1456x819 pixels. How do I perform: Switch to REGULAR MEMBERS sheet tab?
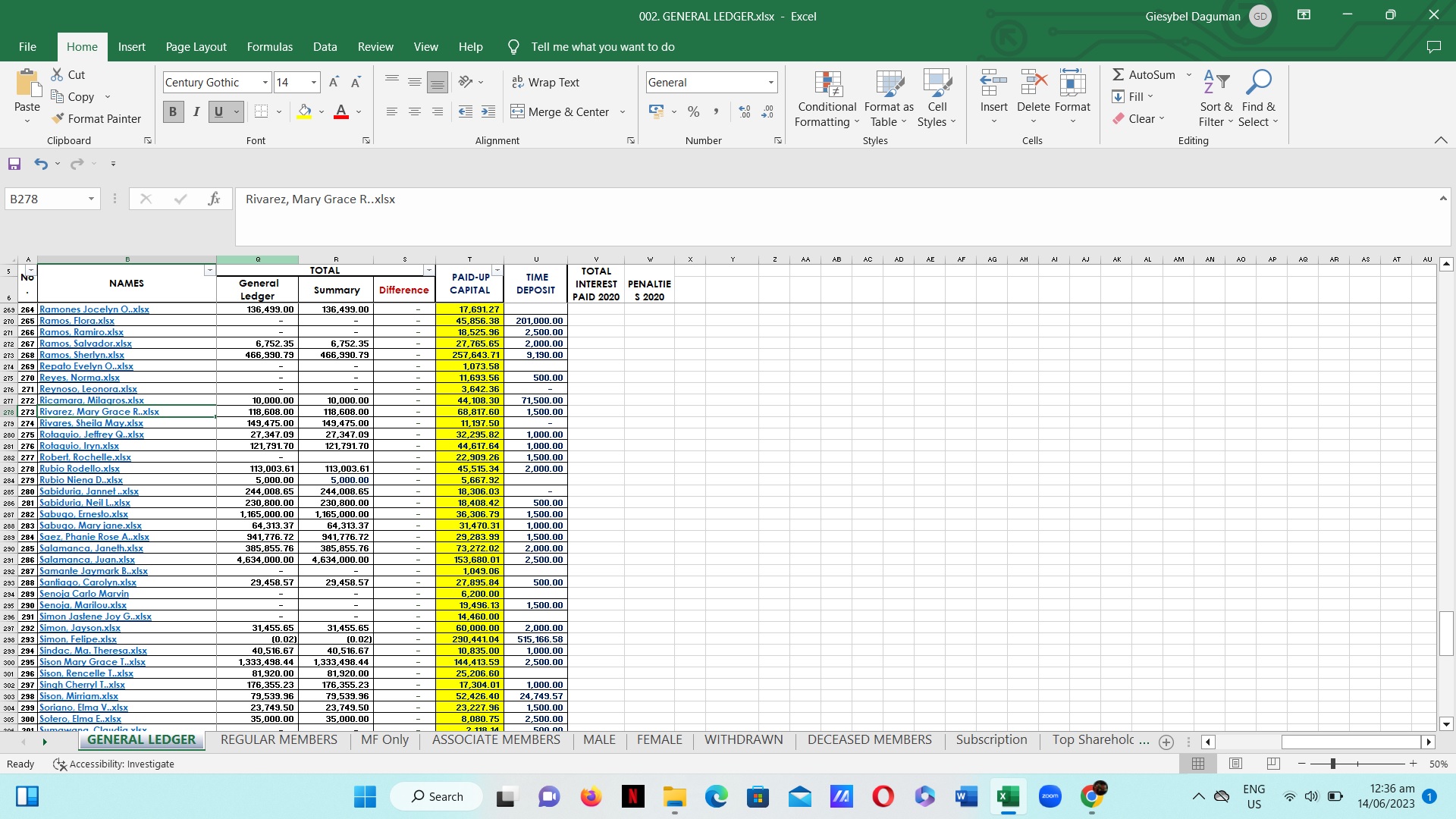(278, 739)
